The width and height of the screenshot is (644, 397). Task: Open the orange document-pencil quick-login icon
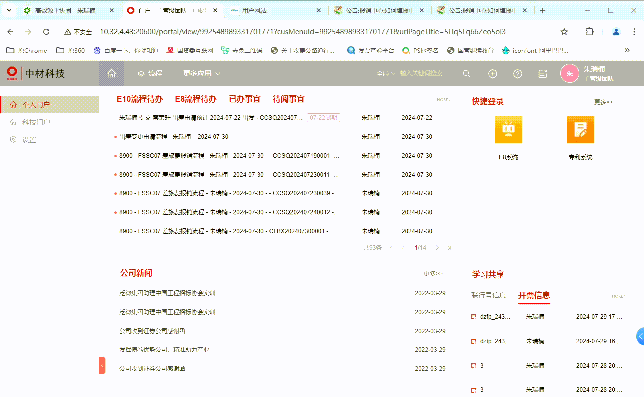coord(580,130)
